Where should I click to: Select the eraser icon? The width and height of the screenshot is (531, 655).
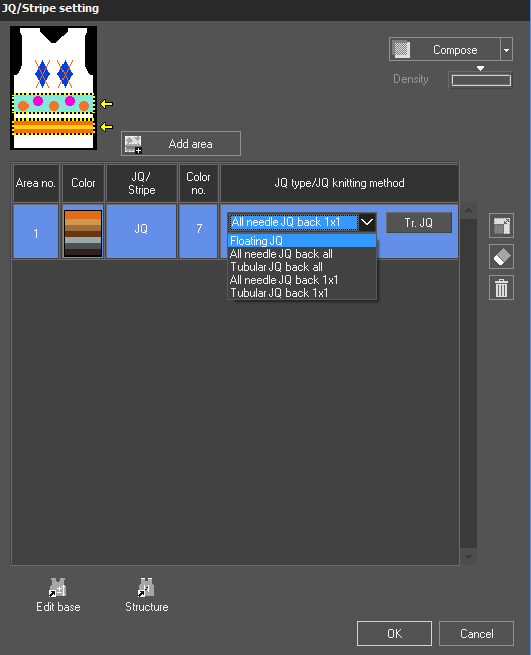tap(501, 256)
